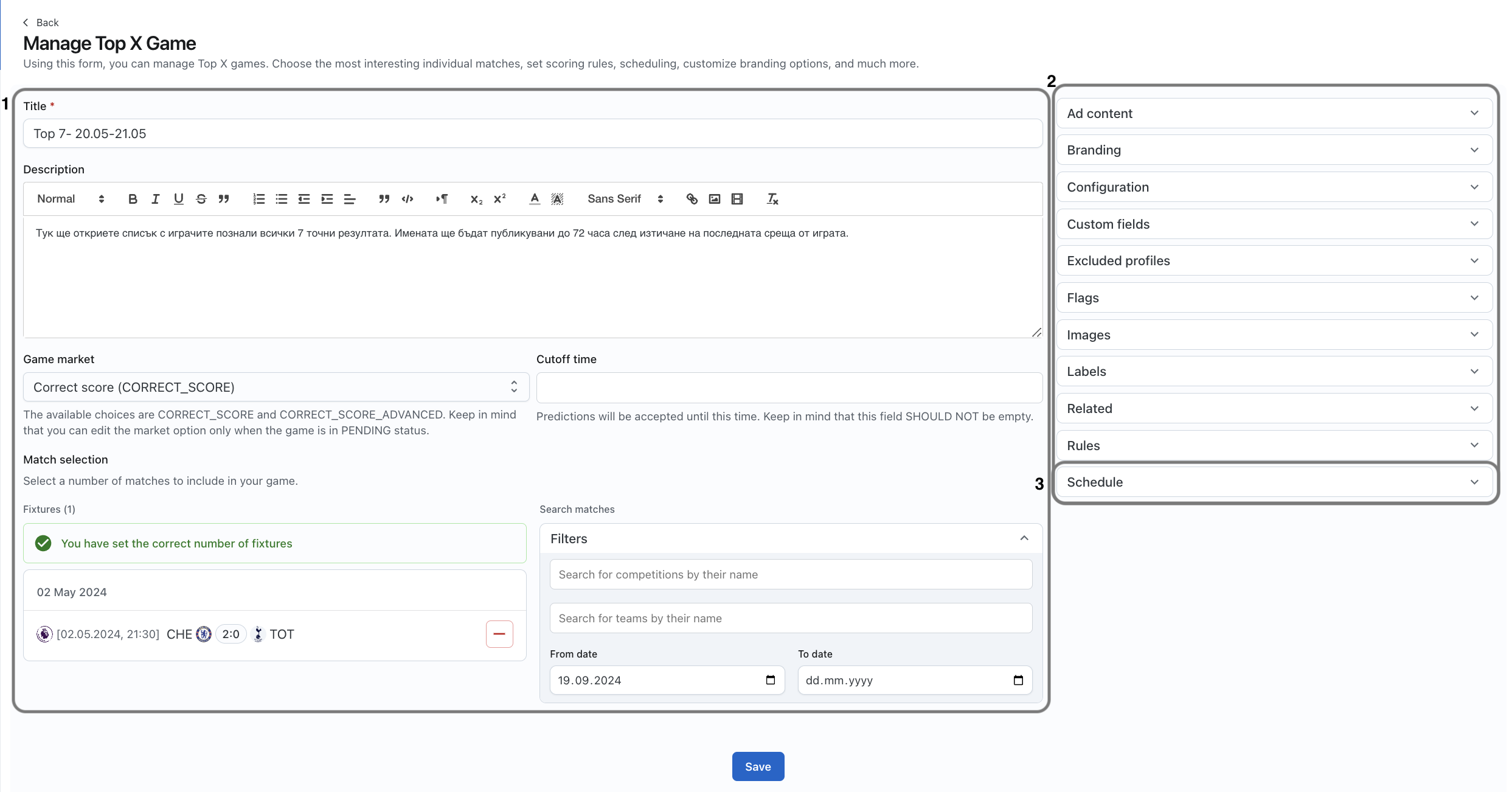This screenshot has height=792, width=1512.
Task: Click the From date field value
Action: click(x=589, y=680)
